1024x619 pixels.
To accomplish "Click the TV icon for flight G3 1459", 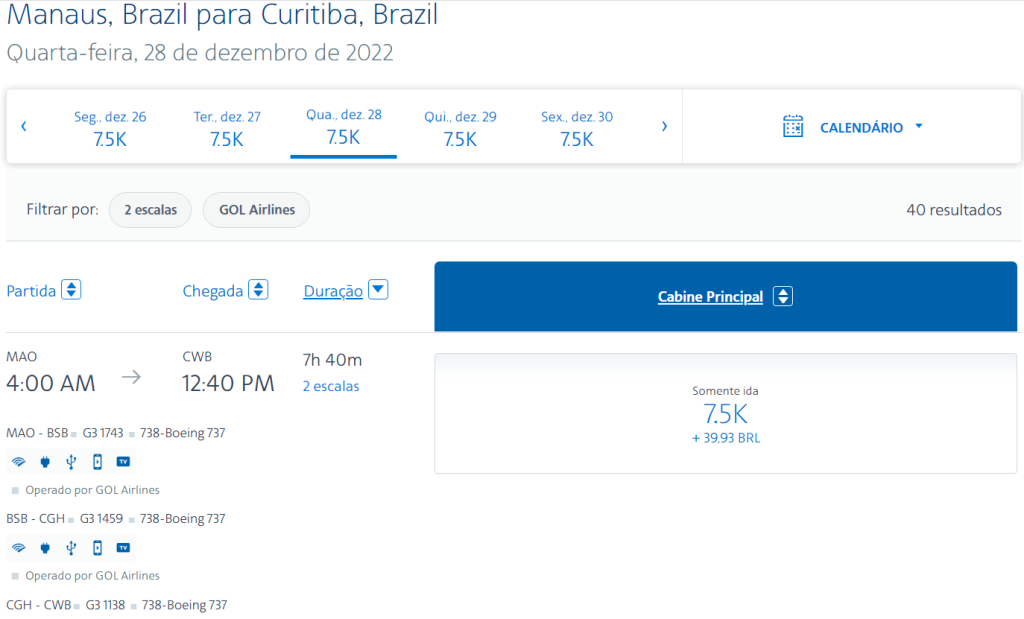I will pos(123,548).
